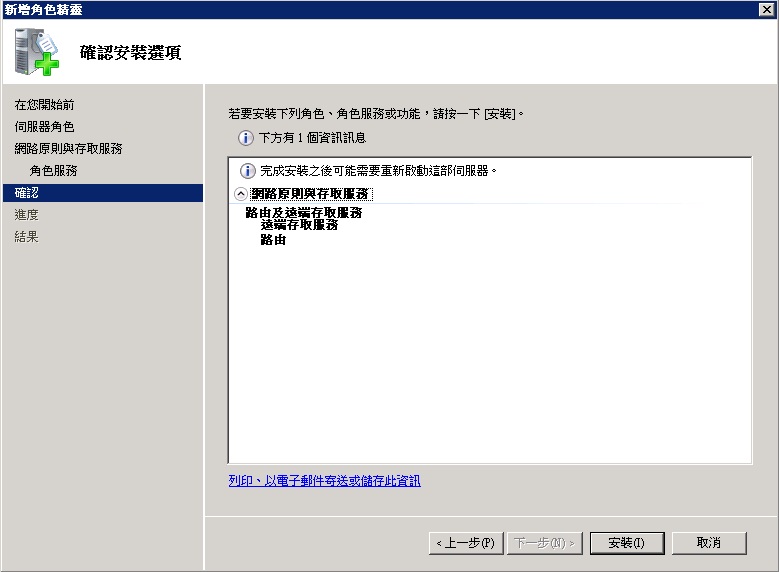Click the info icon beside the restart message
The height and width of the screenshot is (572, 779).
pos(247,171)
